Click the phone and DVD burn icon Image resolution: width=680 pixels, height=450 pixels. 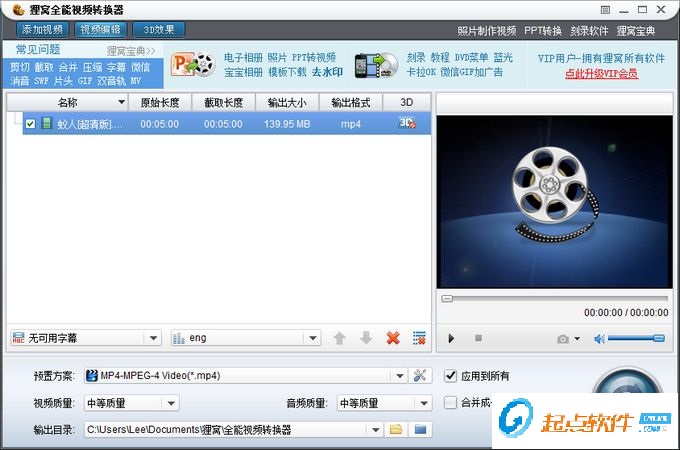click(376, 65)
